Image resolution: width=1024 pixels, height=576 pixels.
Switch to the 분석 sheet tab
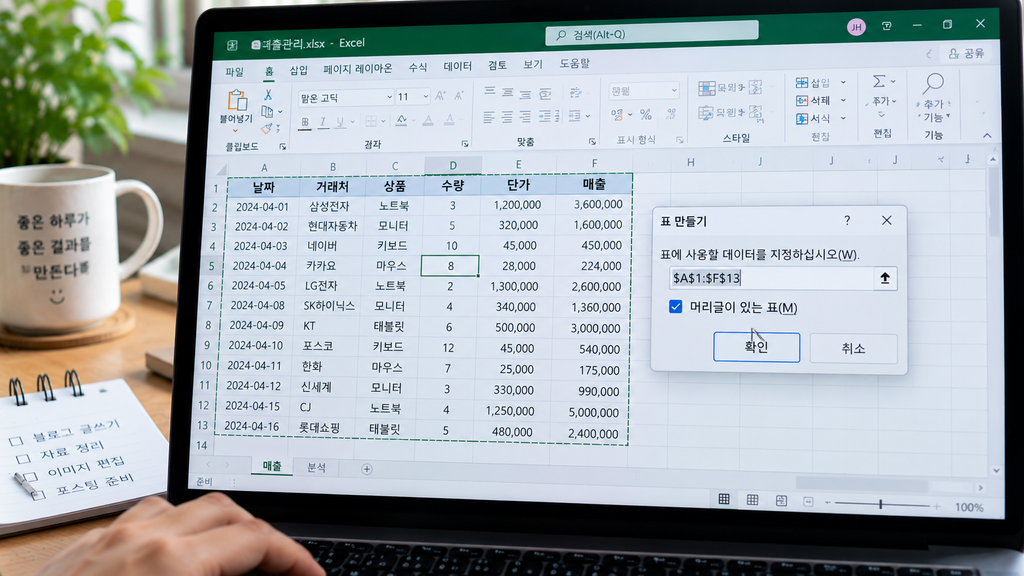pyautogui.click(x=316, y=468)
